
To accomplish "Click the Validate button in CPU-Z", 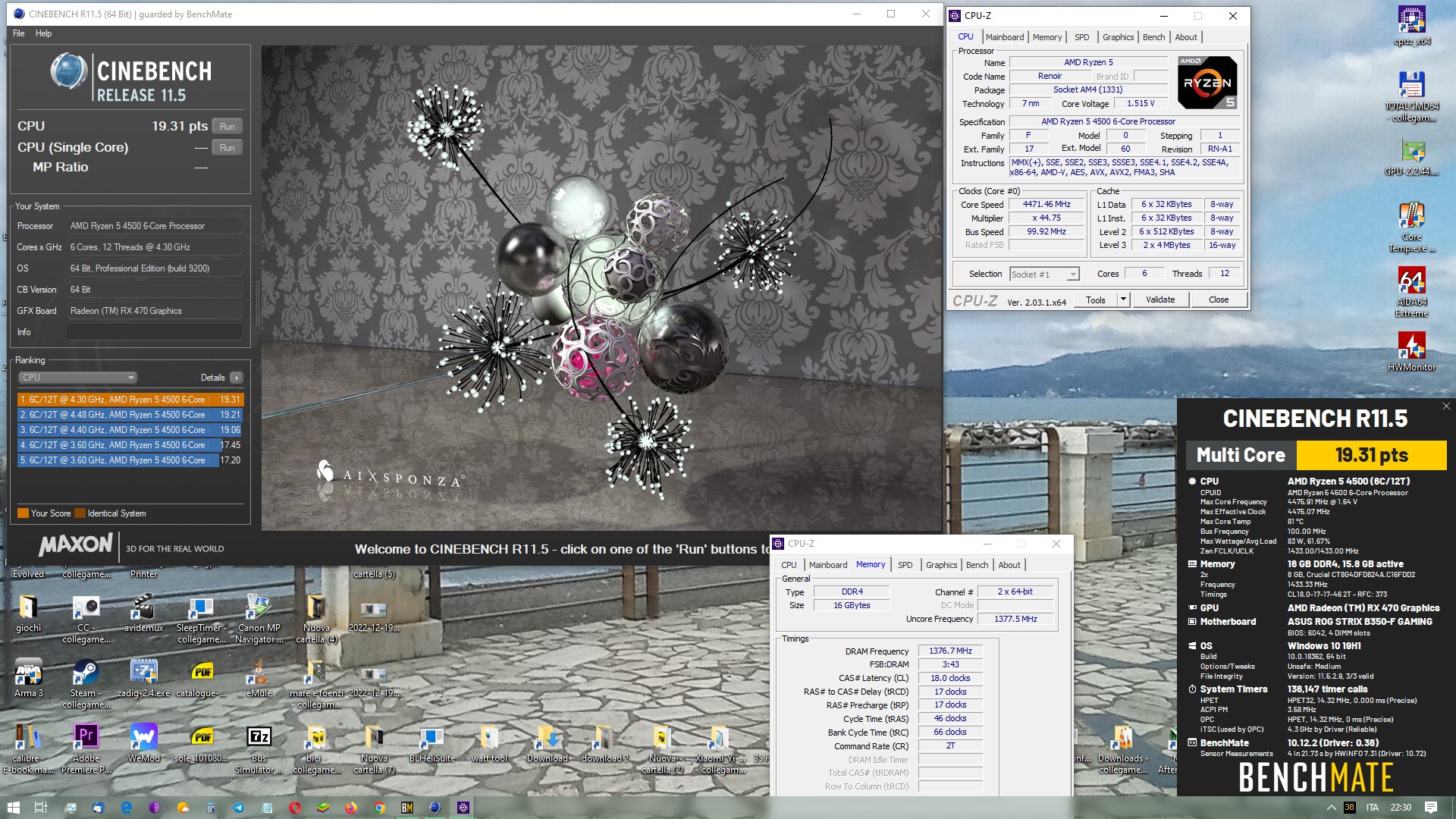I will 1159,300.
